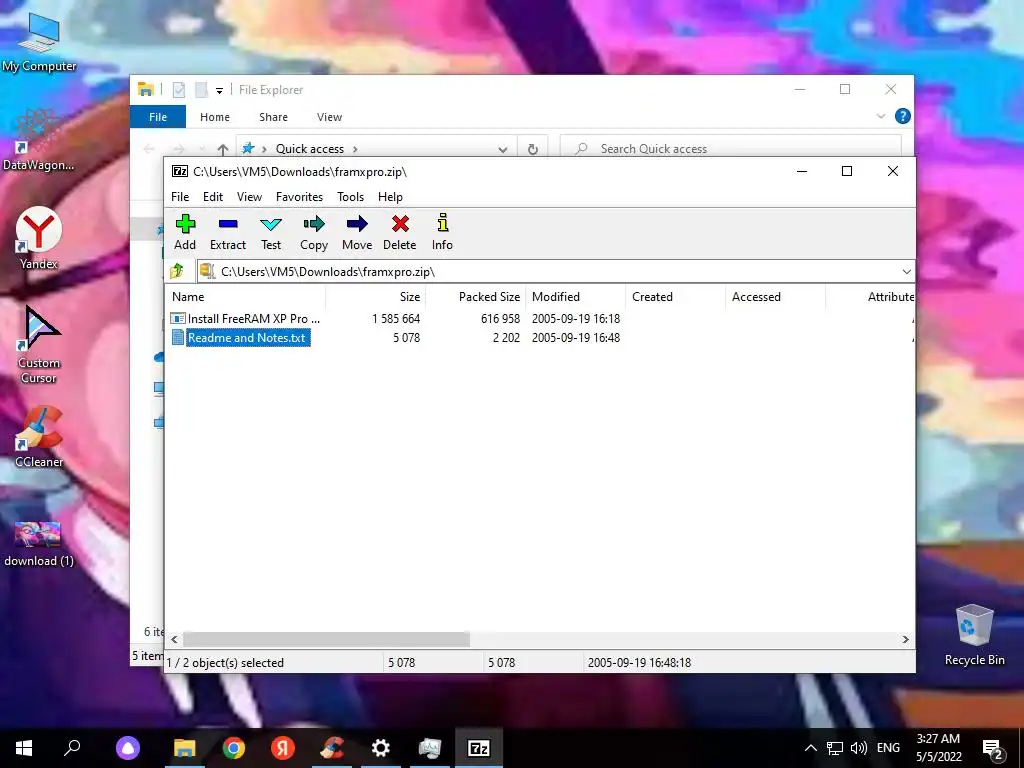
Task: Sort by Packed Size column
Action: pyautogui.click(x=475, y=296)
